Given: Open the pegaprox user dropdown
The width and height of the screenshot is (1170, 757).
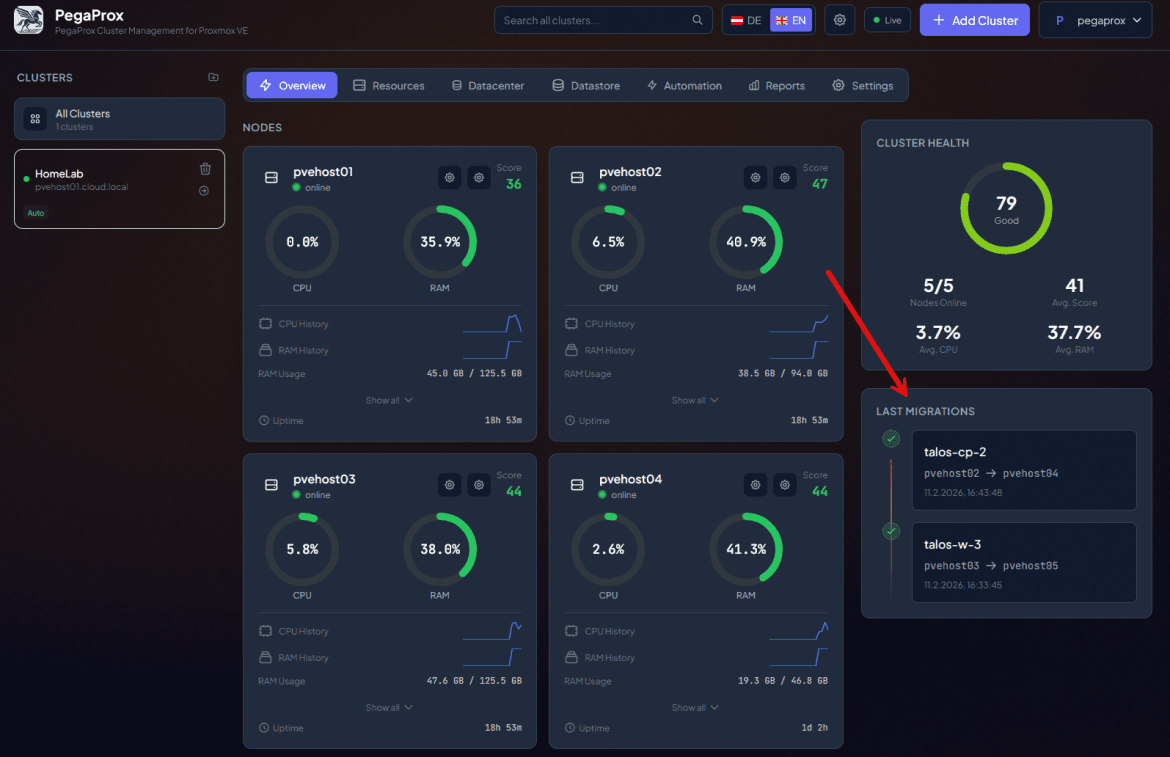Looking at the screenshot, I should tap(1095, 20).
